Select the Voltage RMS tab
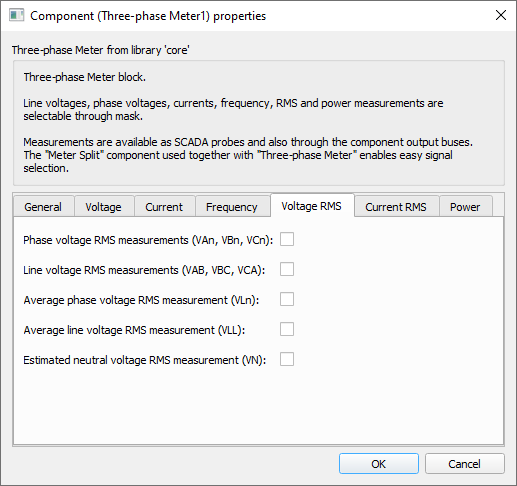The width and height of the screenshot is (517, 486). 312,206
